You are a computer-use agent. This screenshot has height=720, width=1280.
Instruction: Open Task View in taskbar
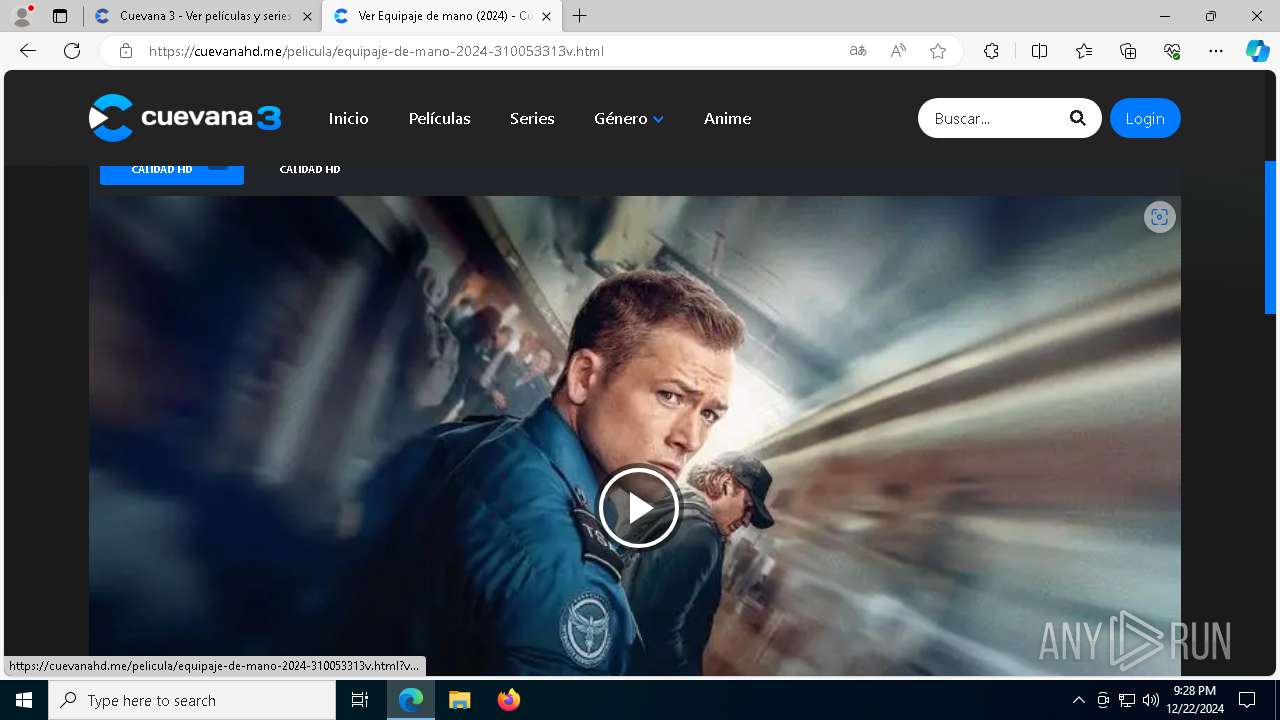click(x=360, y=700)
